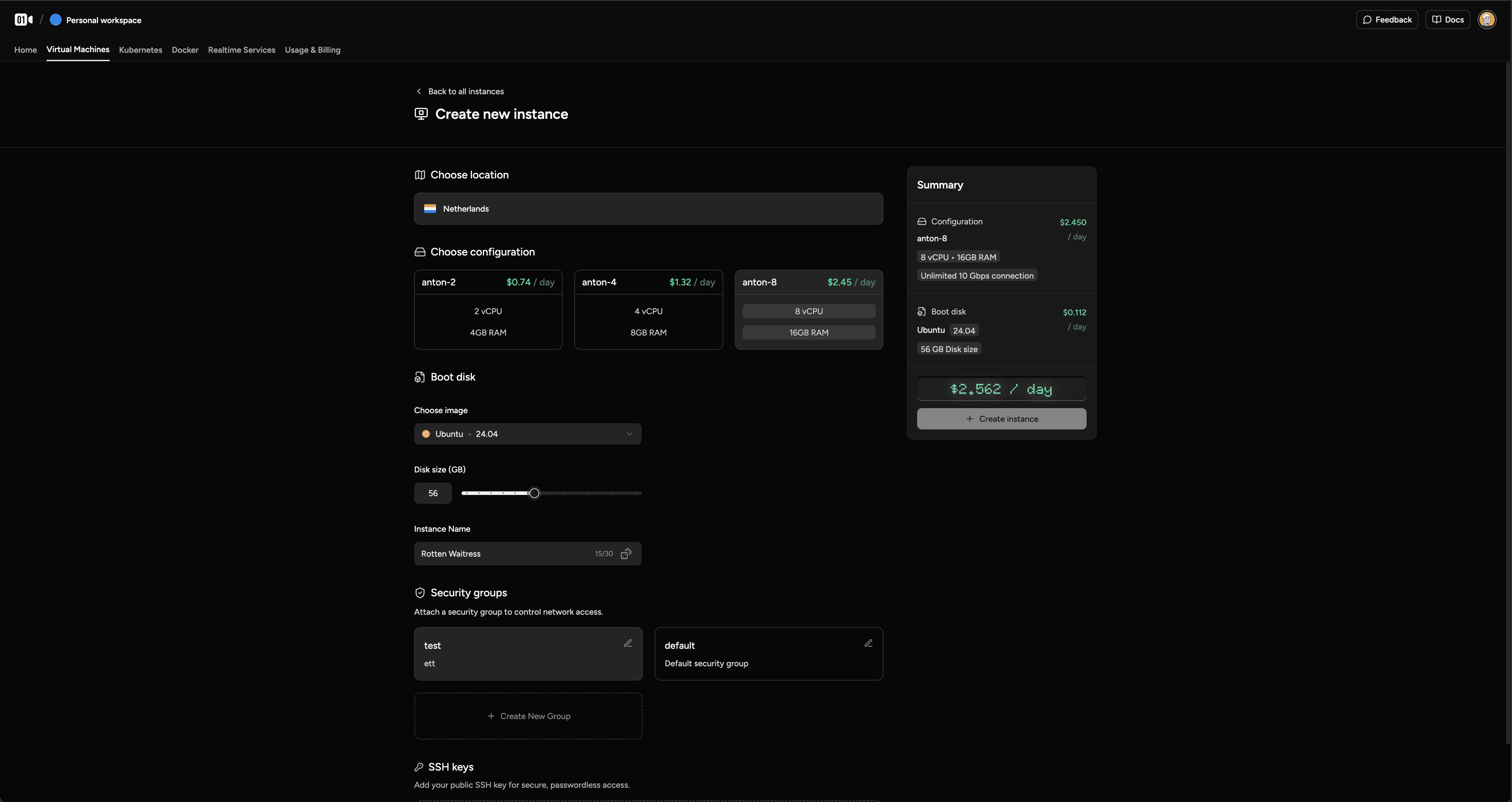The width and height of the screenshot is (1512, 802).
Task: Click the 15/30 character counter
Action: click(603, 554)
